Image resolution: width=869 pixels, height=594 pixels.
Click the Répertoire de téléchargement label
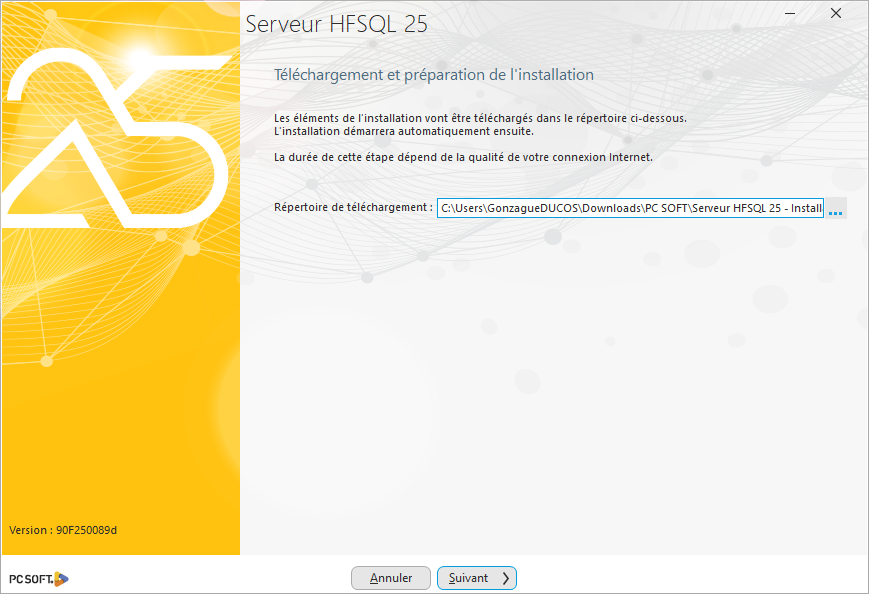tap(351, 208)
